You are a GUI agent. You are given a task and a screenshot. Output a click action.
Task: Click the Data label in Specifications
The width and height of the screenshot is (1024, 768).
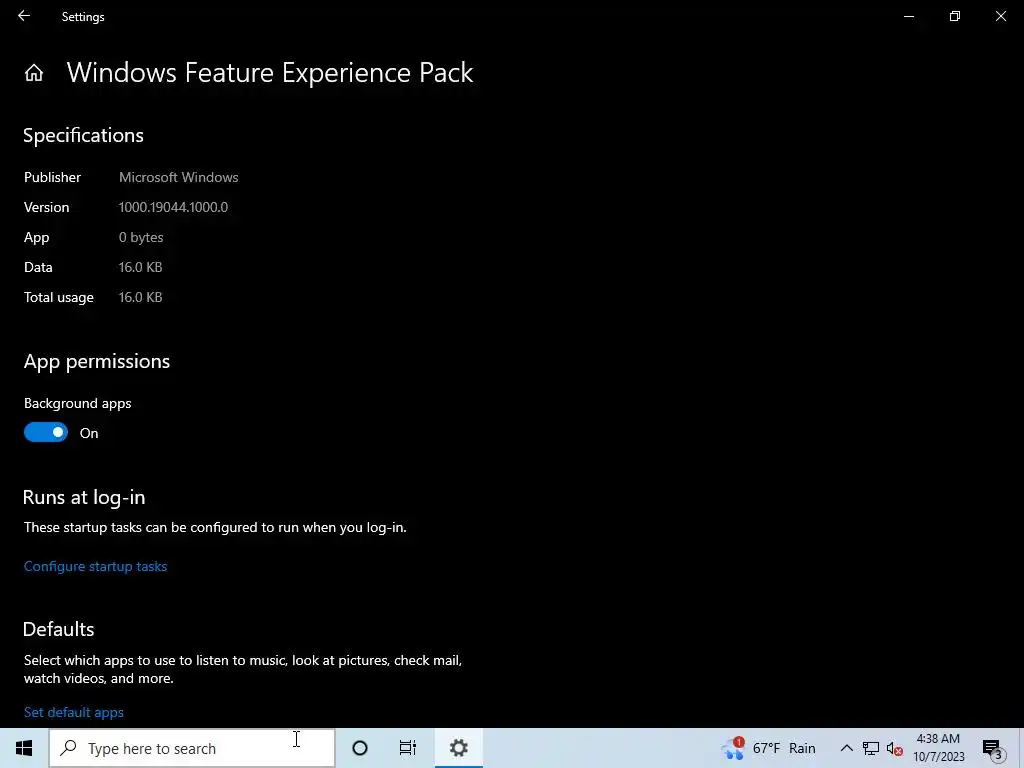point(38,267)
